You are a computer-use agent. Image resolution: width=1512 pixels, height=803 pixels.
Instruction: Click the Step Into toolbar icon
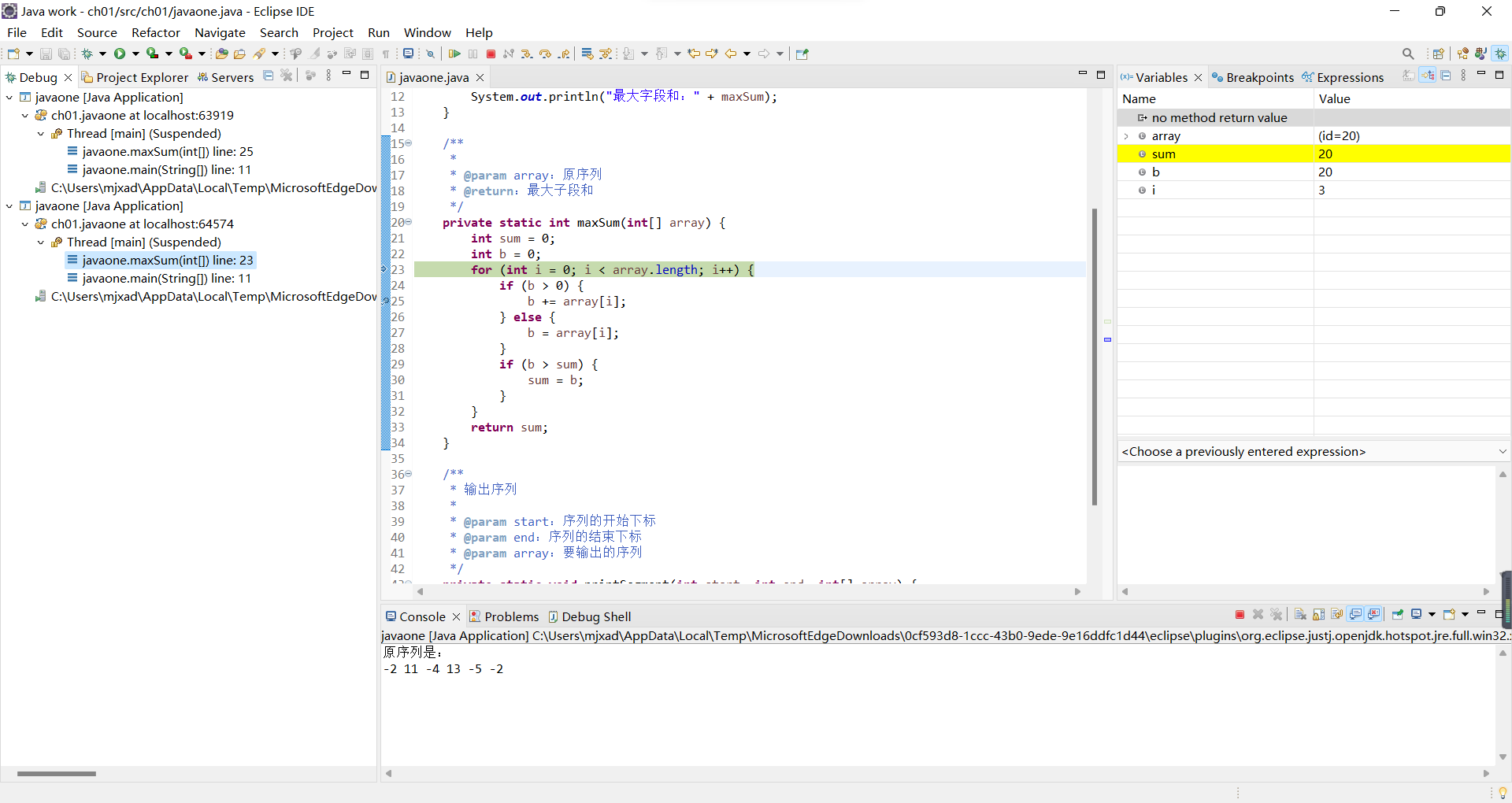click(x=527, y=54)
